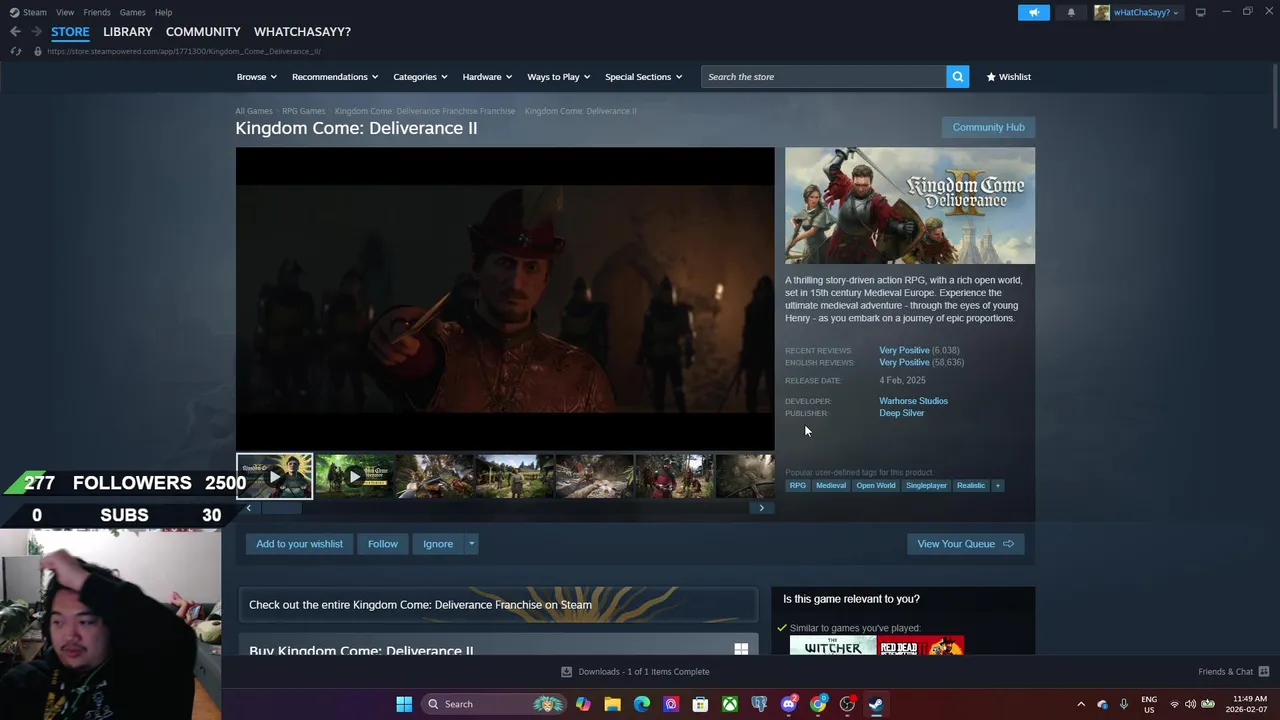Expand the Recommendations dropdown
1280x720 pixels.
(x=335, y=77)
